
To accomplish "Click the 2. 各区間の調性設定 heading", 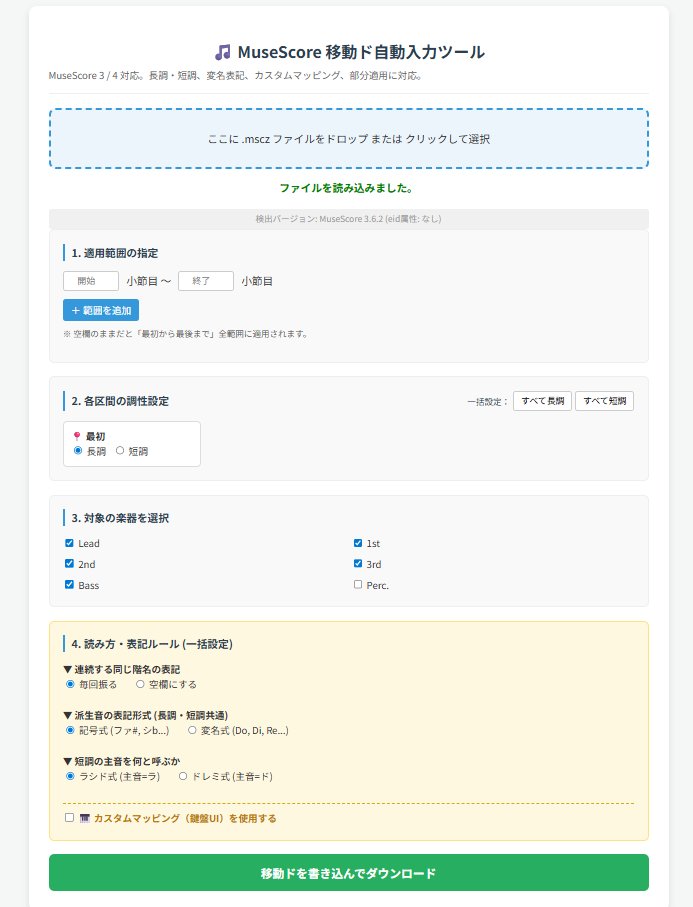I will (120, 401).
